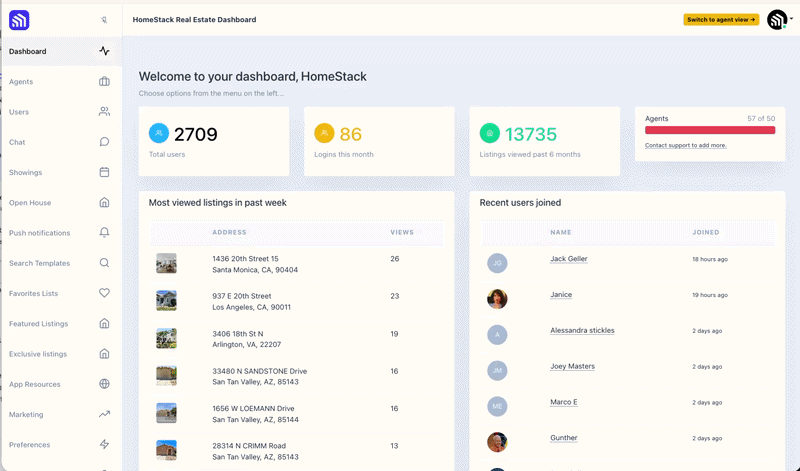The width and height of the screenshot is (800, 471).
Task: Click the App Resources globe icon
Action: pos(104,384)
